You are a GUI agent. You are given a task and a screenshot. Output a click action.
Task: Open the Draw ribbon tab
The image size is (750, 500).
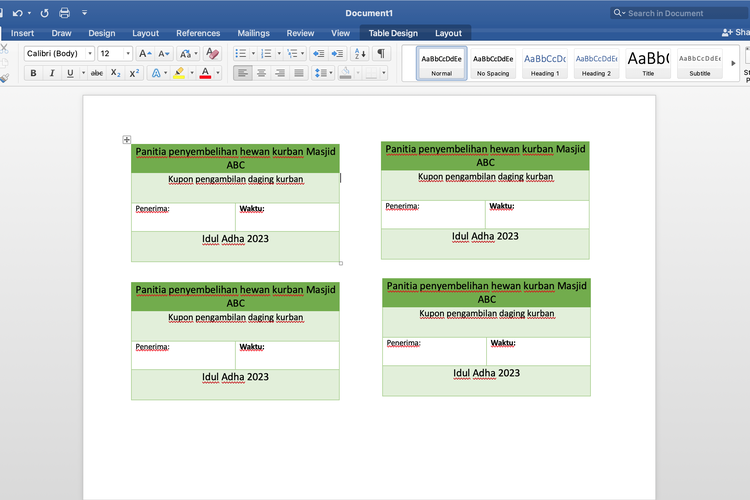[61, 33]
